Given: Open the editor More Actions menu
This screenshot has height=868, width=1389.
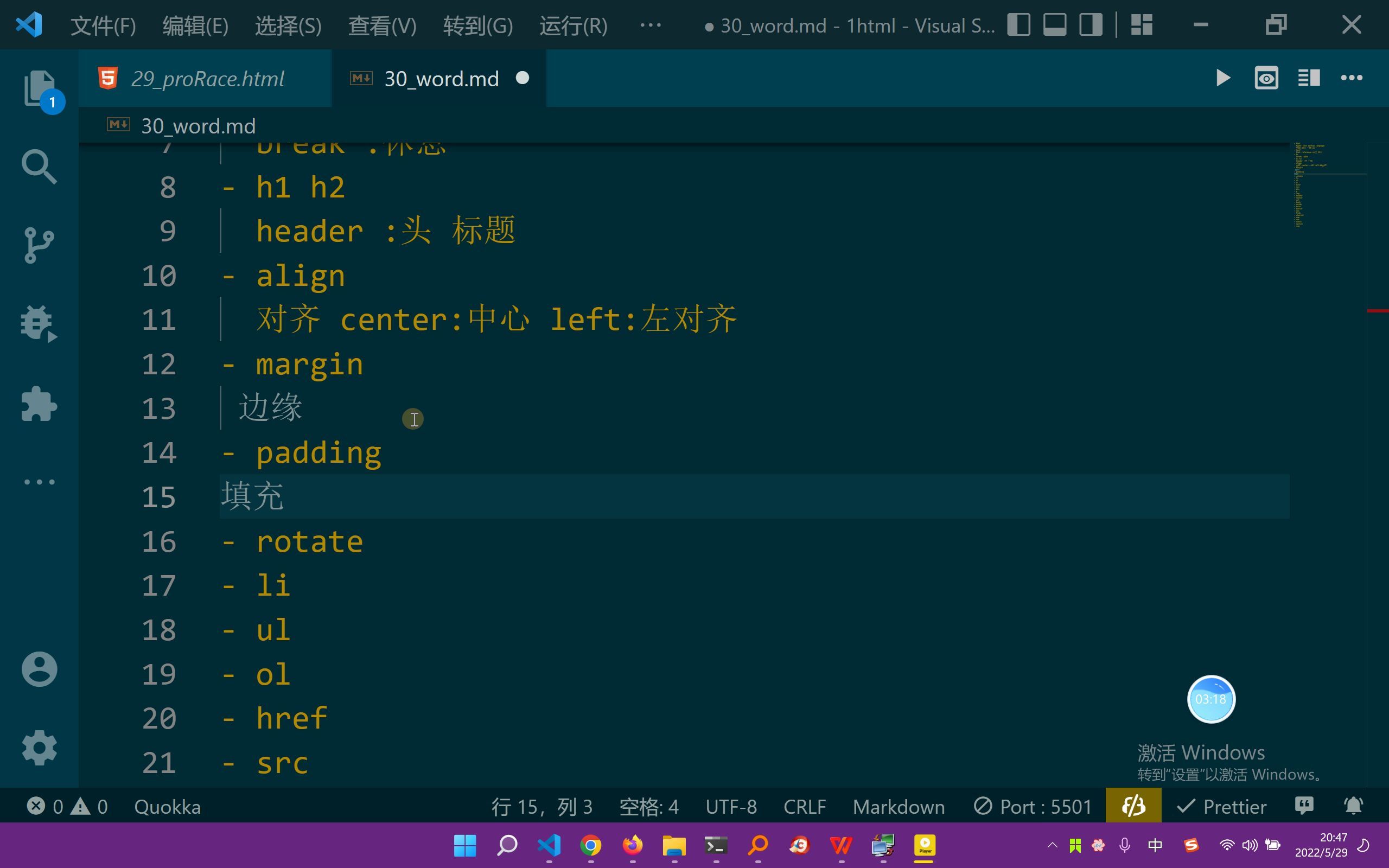Looking at the screenshot, I should 1351,78.
